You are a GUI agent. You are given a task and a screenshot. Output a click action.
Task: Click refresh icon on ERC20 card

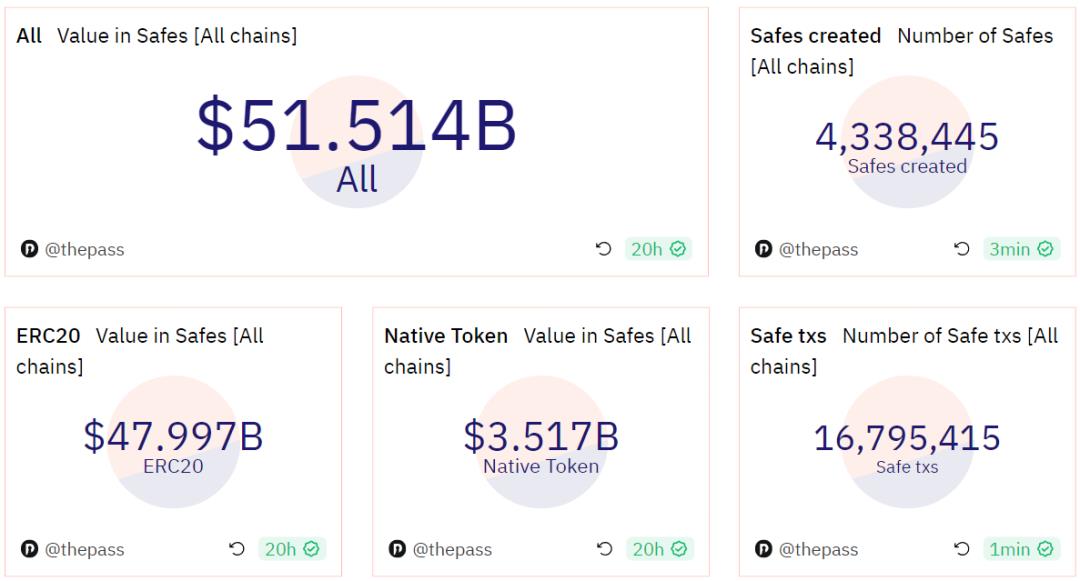[236, 549]
